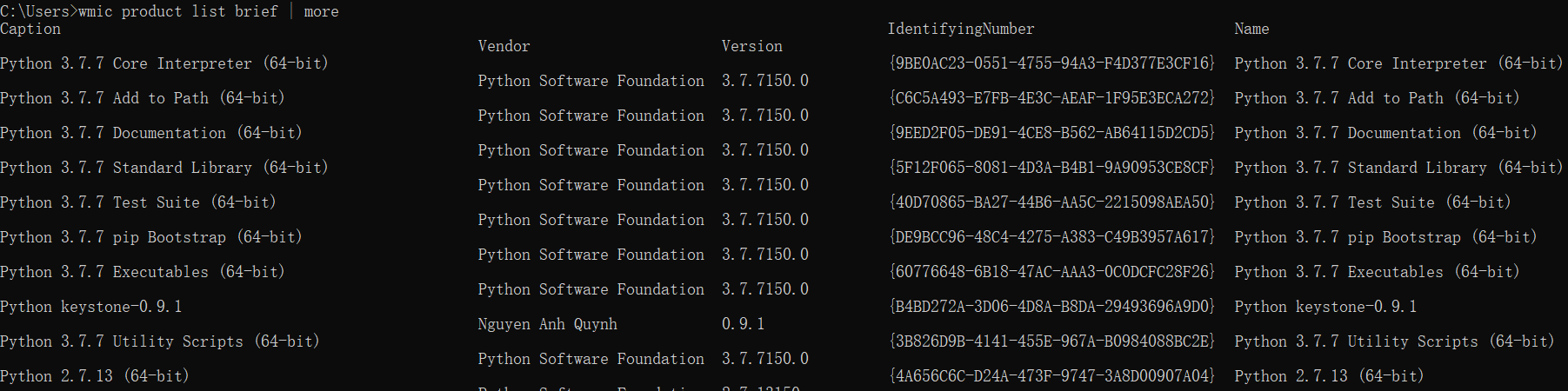The width and height of the screenshot is (1568, 391).
Task: Click Python 2.7.13 entry in the Name column
Action: tap(1329, 376)
